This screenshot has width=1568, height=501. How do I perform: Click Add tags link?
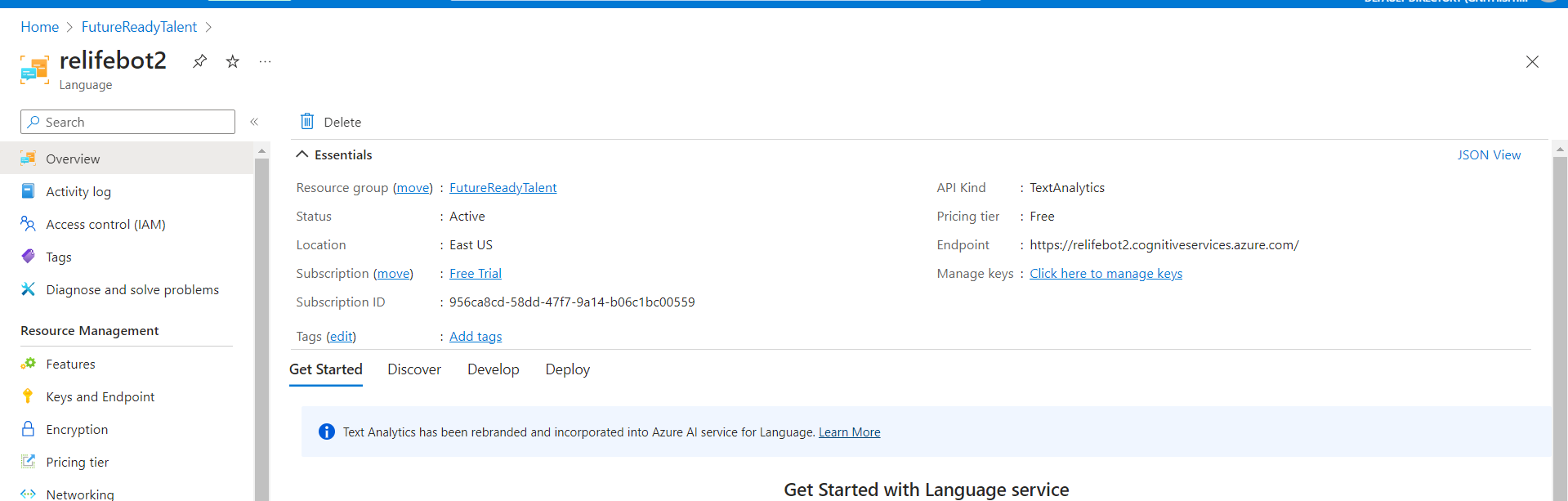476,336
